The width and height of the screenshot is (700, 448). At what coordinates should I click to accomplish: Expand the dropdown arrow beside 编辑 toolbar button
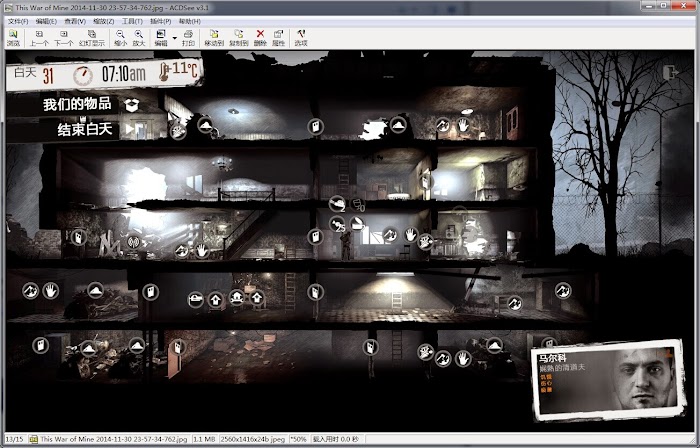coord(175,38)
